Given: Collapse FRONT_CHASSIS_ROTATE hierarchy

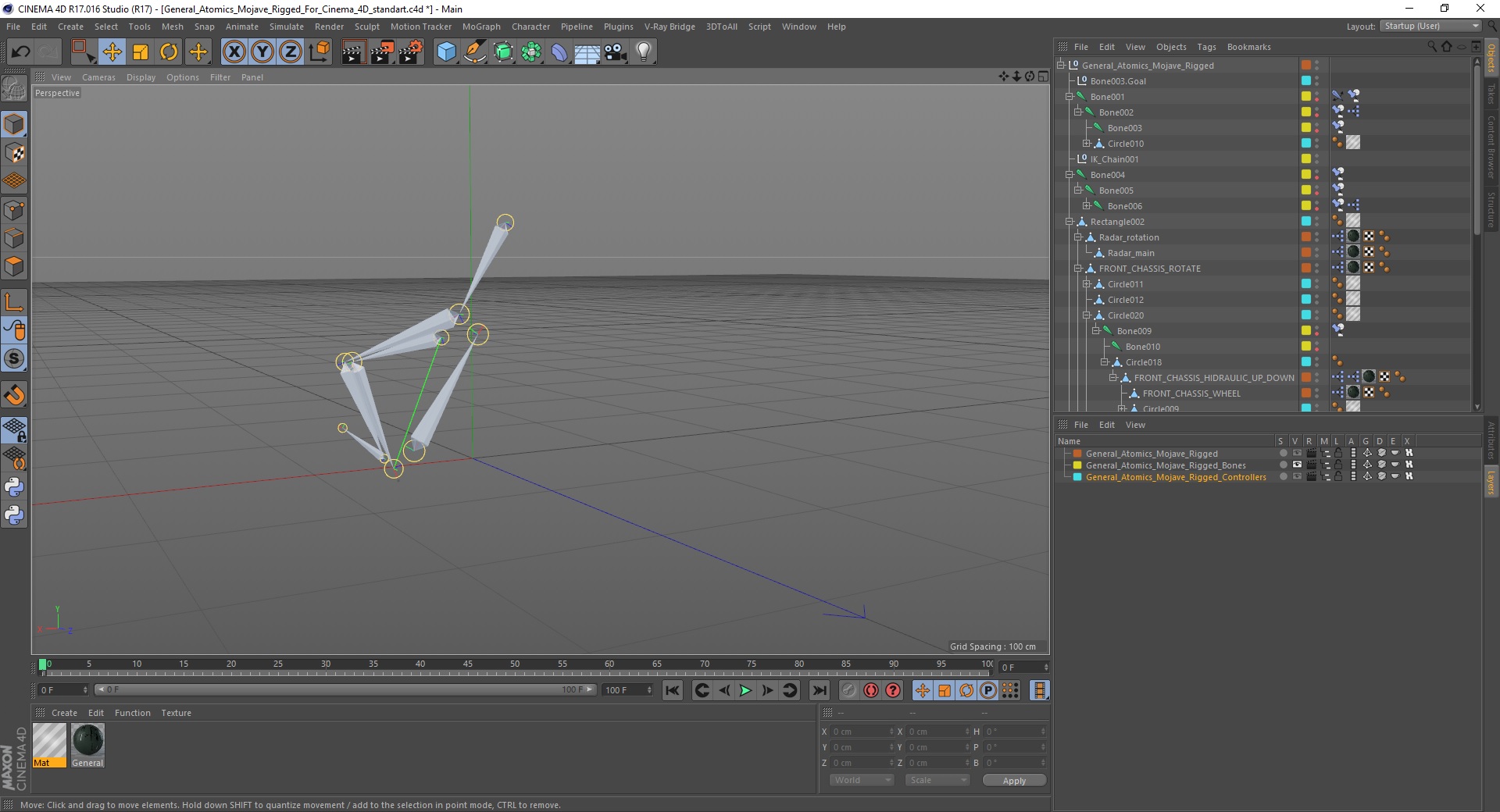Looking at the screenshot, I should pyautogui.click(x=1078, y=269).
